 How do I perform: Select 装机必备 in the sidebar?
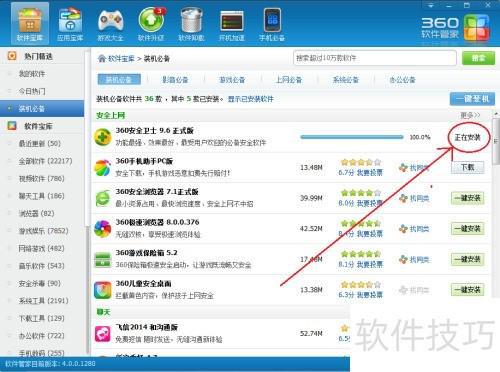42,108
